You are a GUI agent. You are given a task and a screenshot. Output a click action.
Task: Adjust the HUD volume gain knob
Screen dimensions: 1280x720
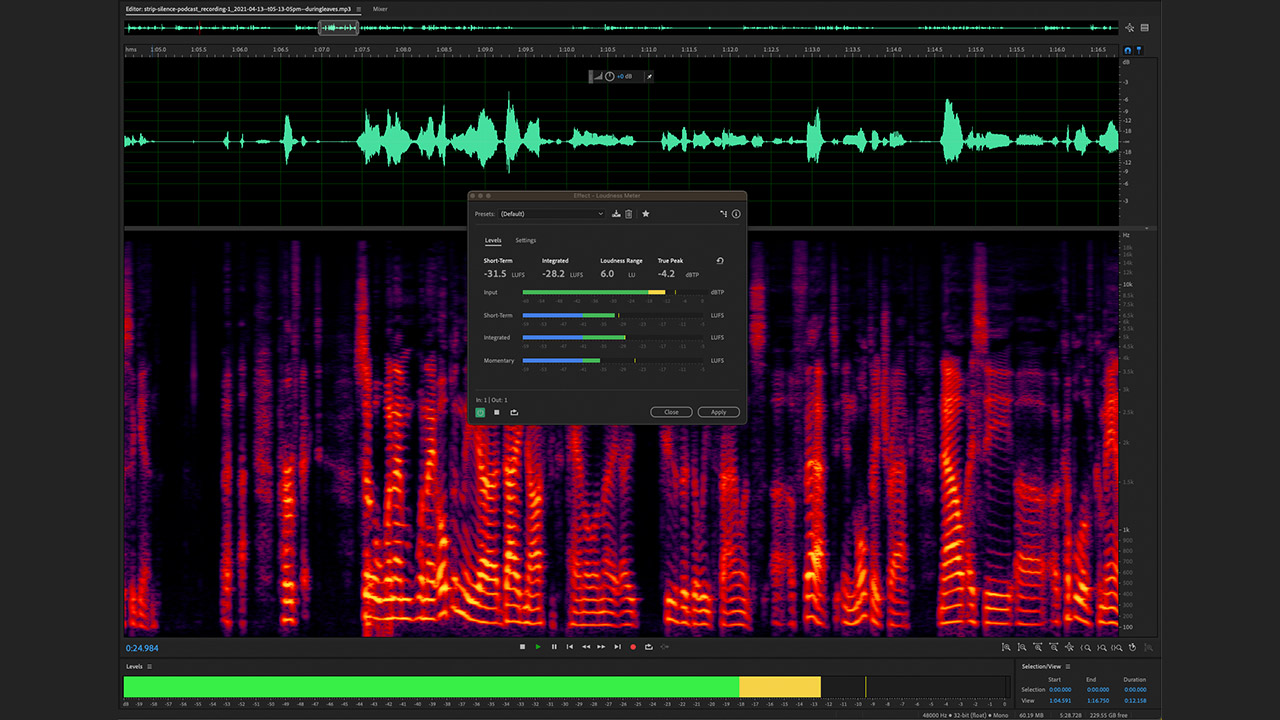tap(609, 77)
